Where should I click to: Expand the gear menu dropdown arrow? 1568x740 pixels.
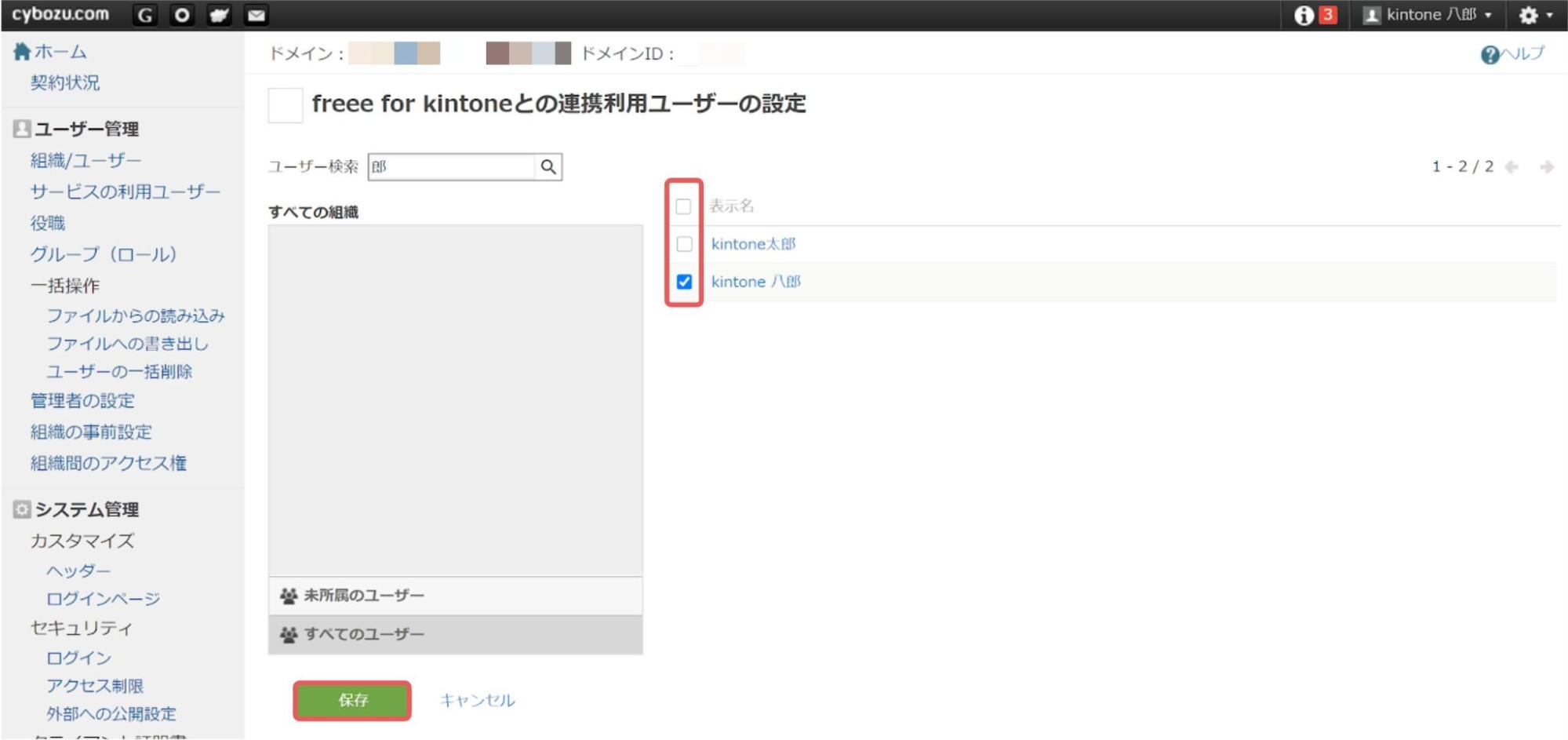1549,16
